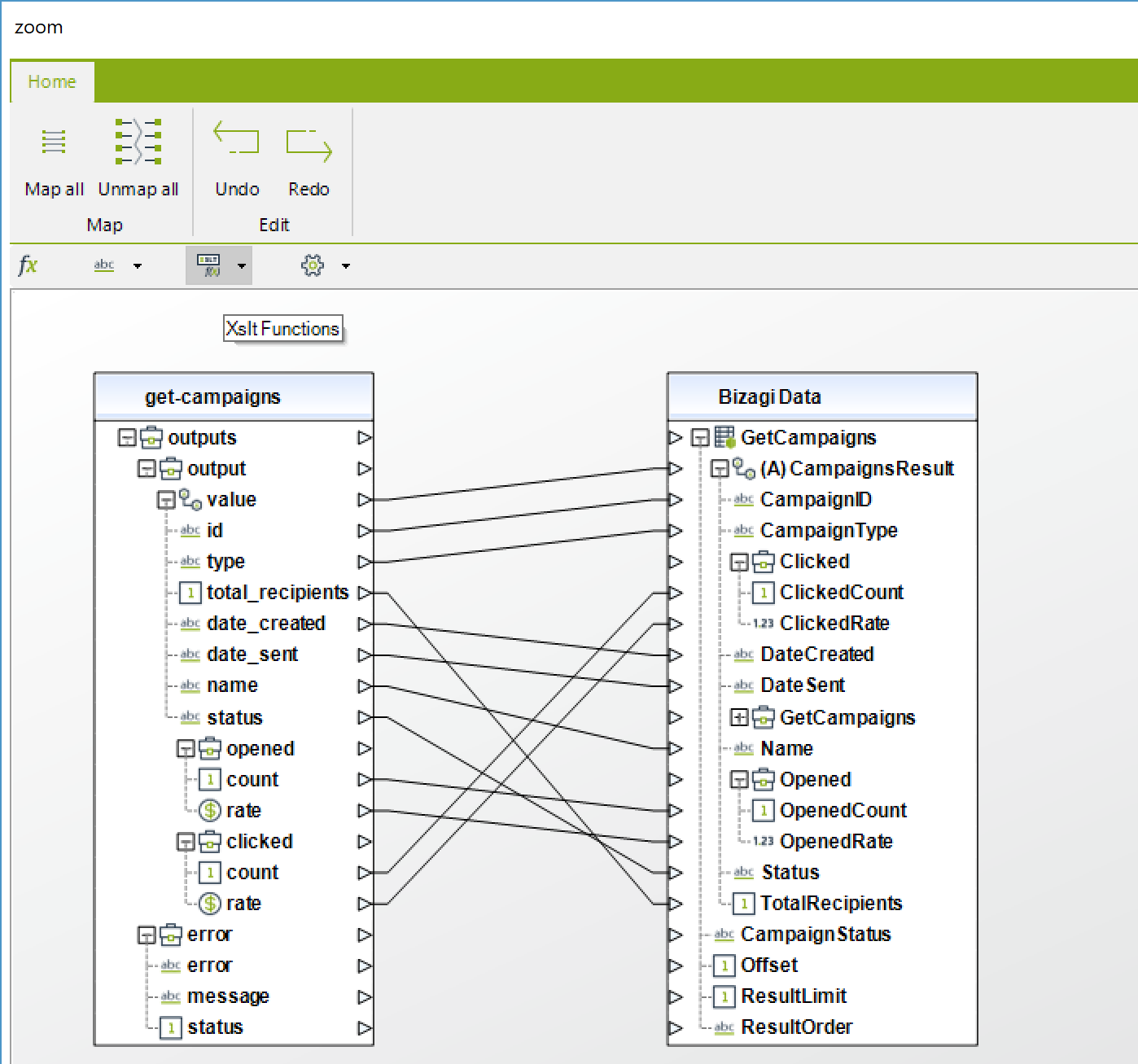
Task: Select the Offset attribute
Action: tap(769, 965)
